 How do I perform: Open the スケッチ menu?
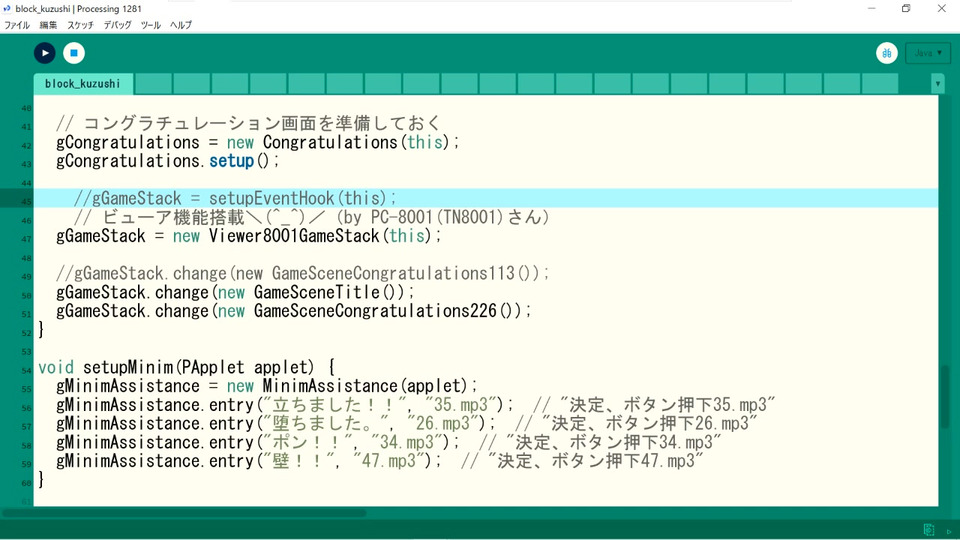coord(80,25)
